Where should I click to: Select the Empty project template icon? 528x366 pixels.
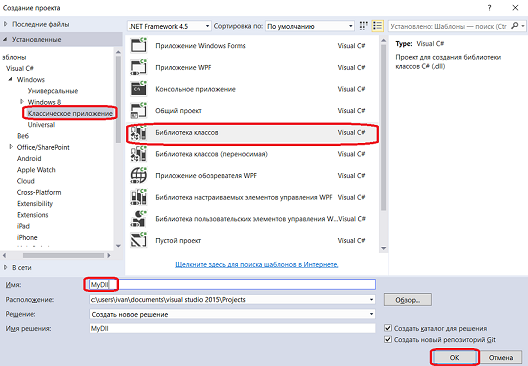click(139, 240)
